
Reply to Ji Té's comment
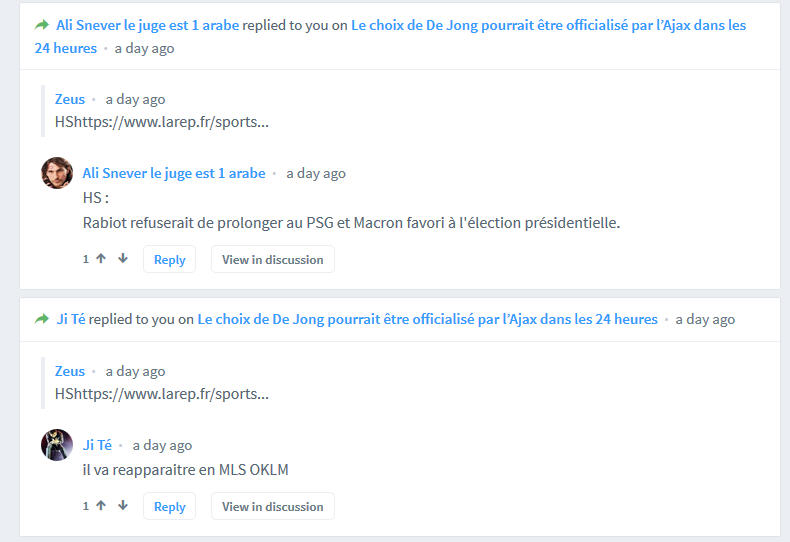pyautogui.click(x=169, y=506)
